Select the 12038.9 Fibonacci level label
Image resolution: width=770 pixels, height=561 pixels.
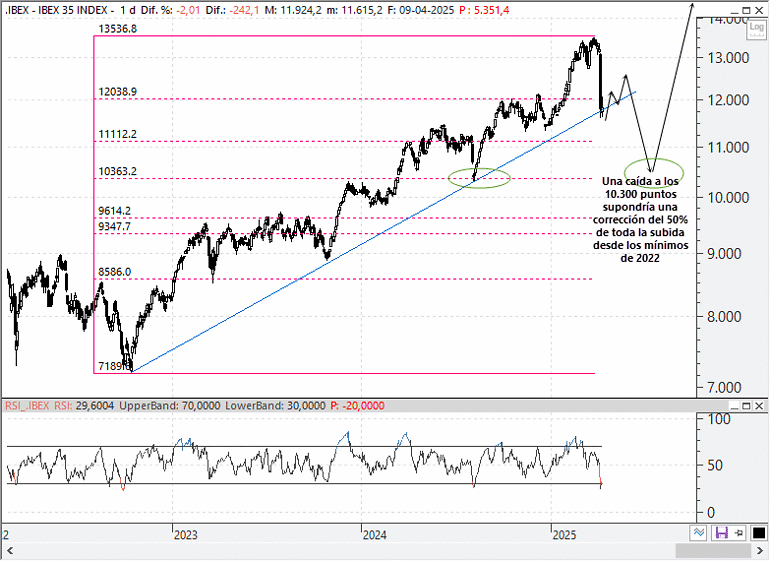click(x=118, y=92)
